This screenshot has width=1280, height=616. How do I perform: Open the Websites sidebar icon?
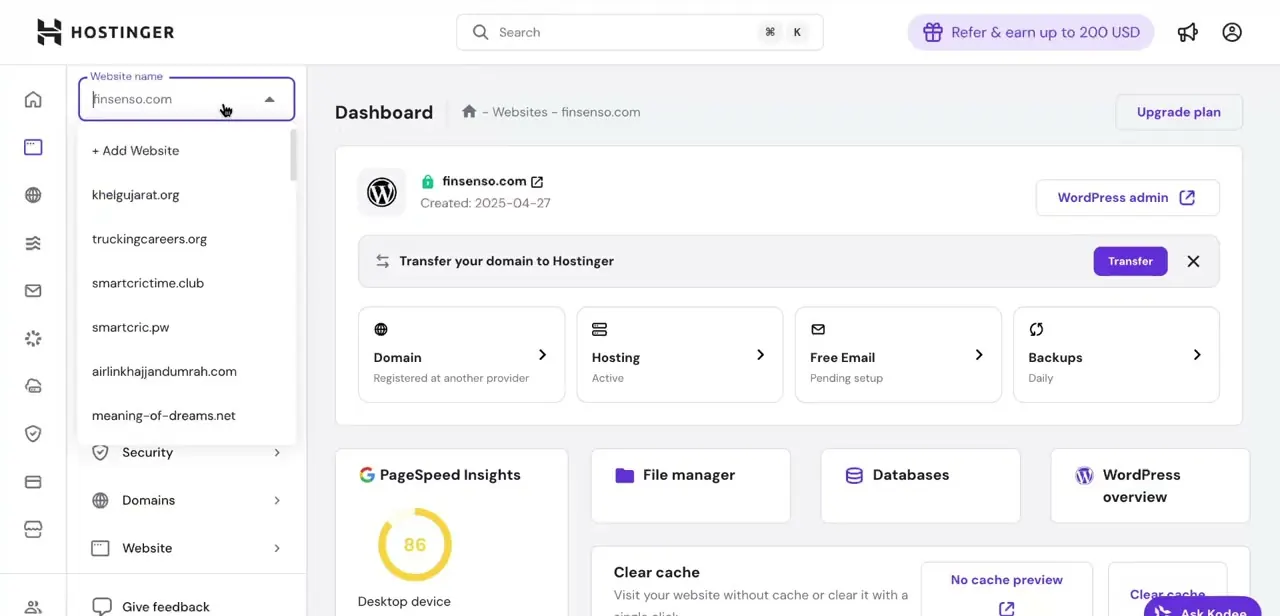pyautogui.click(x=33, y=147)
